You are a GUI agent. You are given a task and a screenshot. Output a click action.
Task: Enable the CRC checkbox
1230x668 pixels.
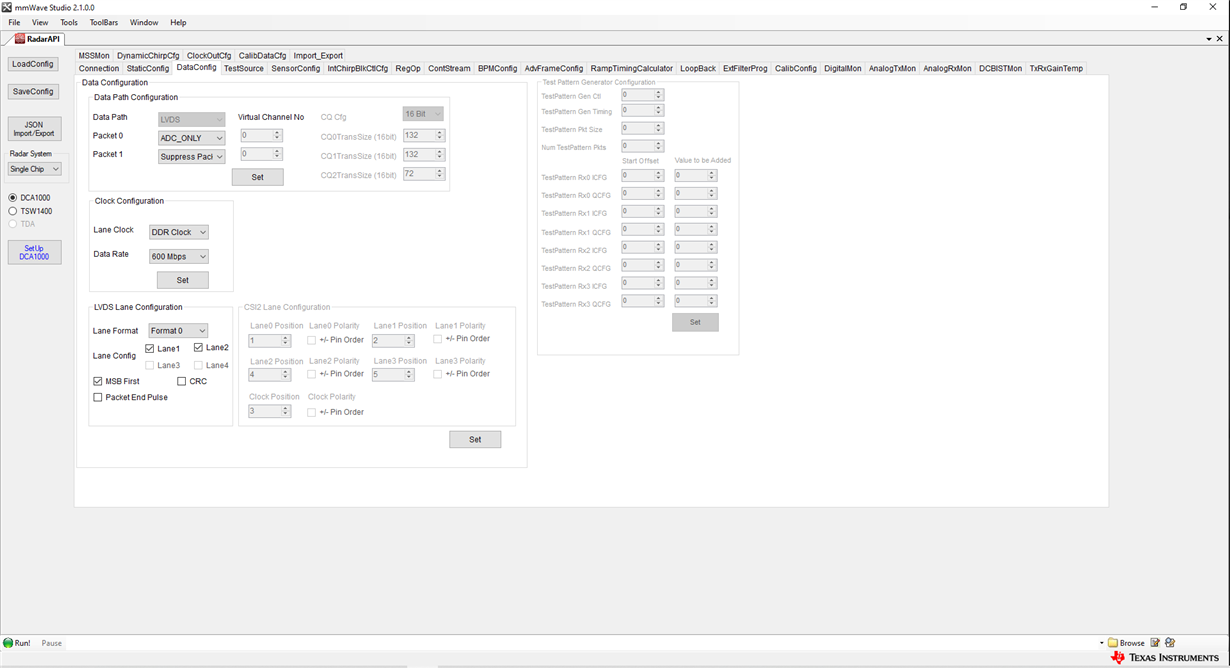click(x=181, y=381)
